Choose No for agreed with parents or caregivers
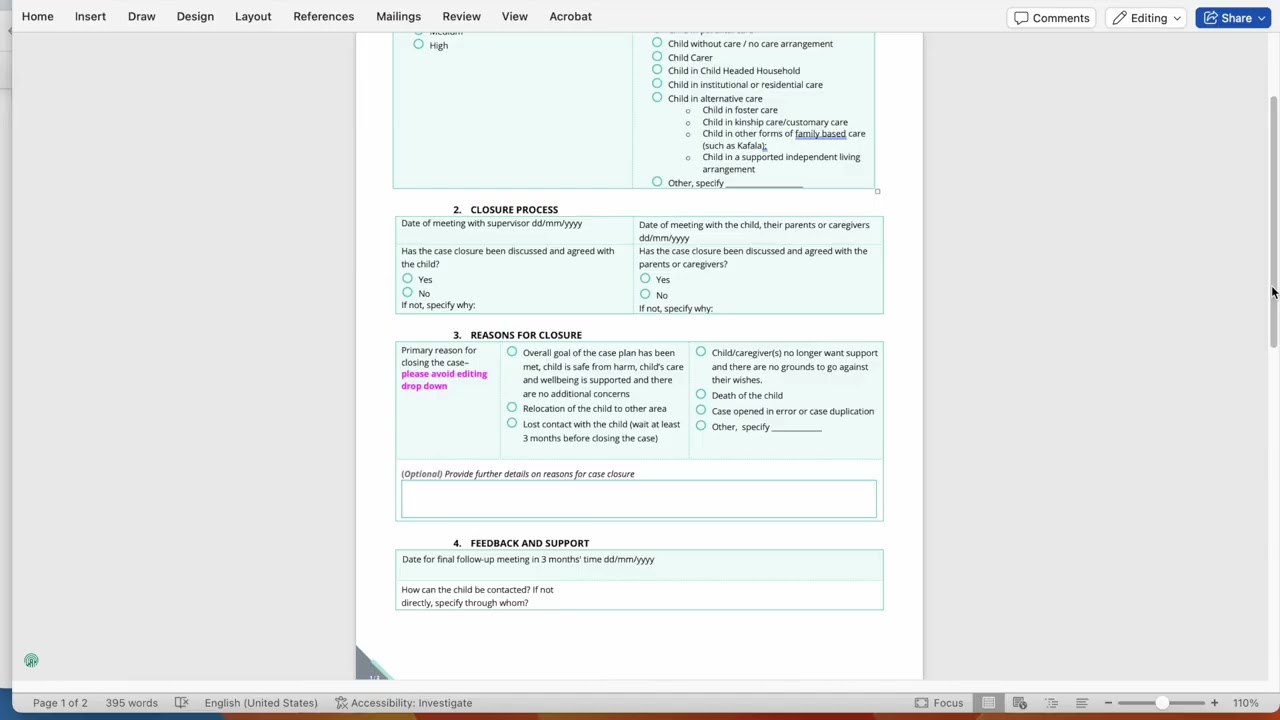 click(645, 294)
